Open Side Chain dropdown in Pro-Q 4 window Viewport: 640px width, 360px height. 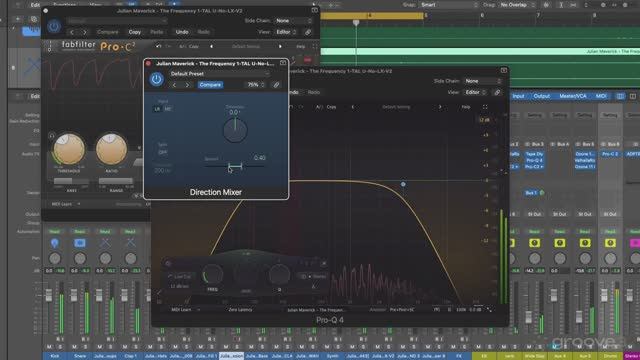tap(482, 81)
